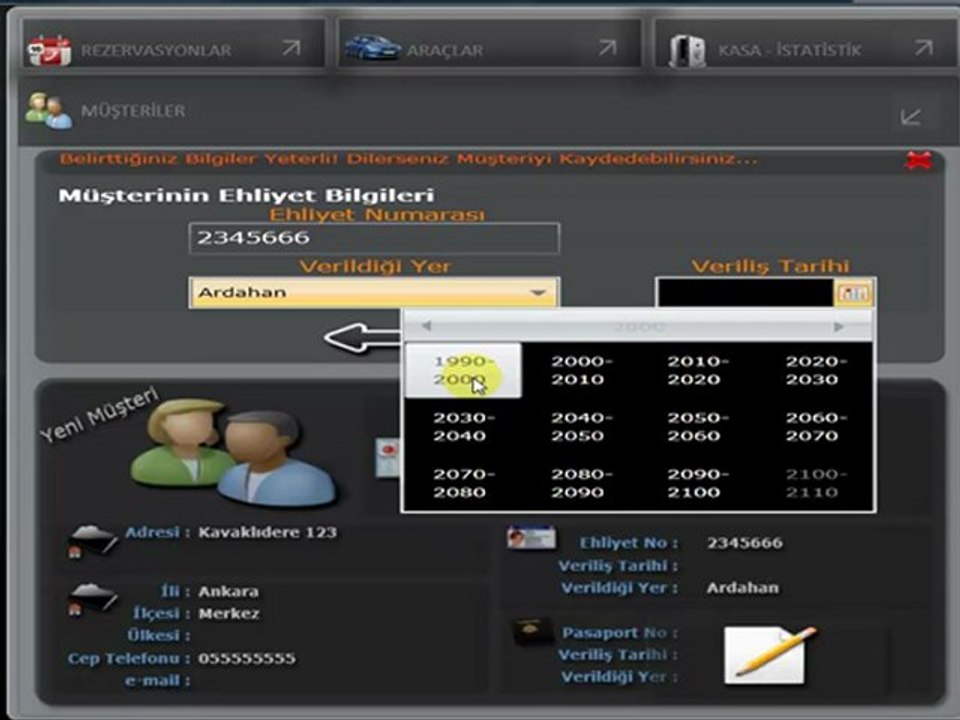Screen dimensions: 960x720
Task: Select the 2020-2030 decade
Action: point(816,370)
